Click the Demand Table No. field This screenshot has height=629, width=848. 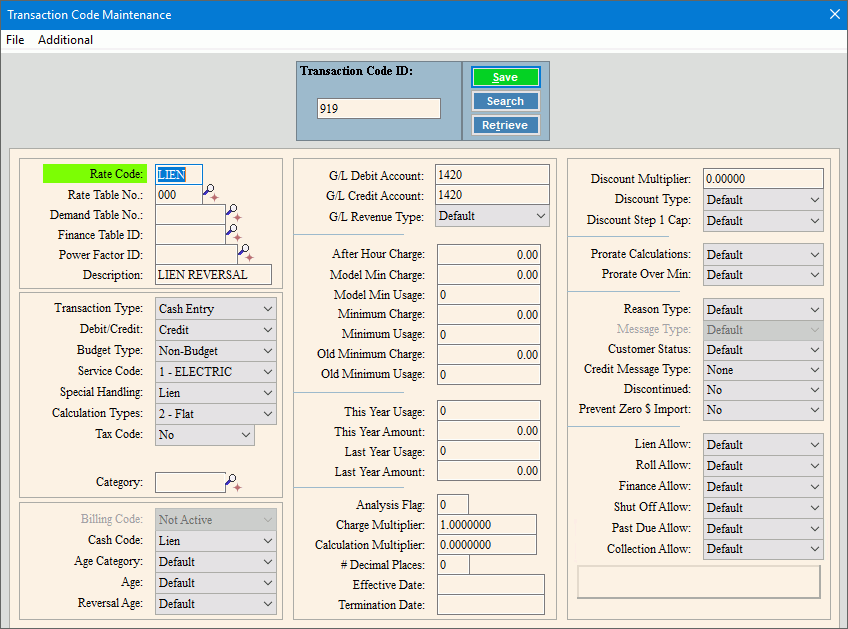click(190, 215)
